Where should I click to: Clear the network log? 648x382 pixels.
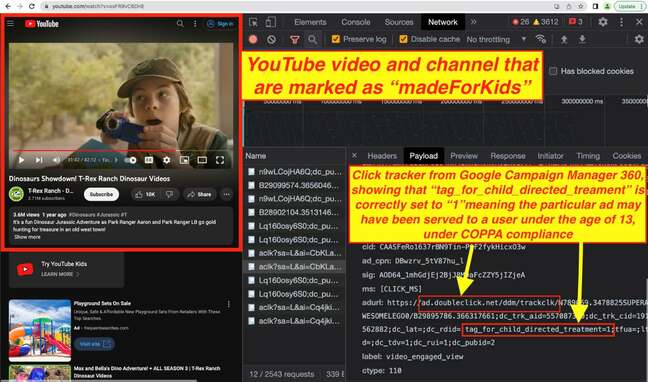pyautogui.click(x=272, y=40)
